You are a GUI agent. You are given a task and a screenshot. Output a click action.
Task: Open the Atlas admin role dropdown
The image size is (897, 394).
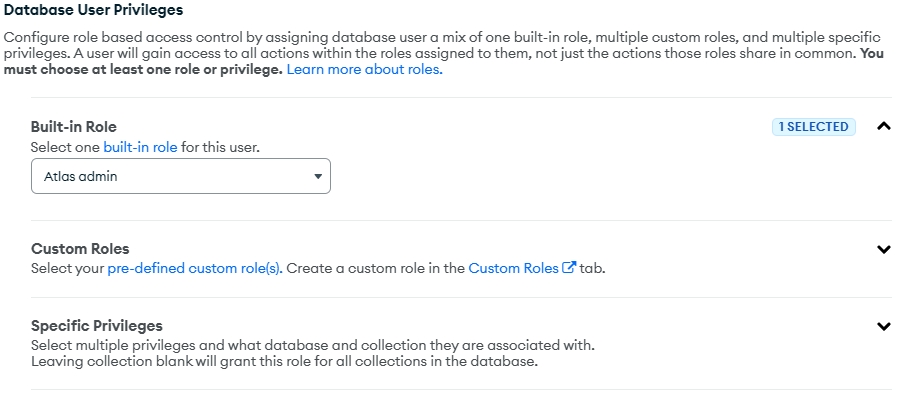[181, 176]
